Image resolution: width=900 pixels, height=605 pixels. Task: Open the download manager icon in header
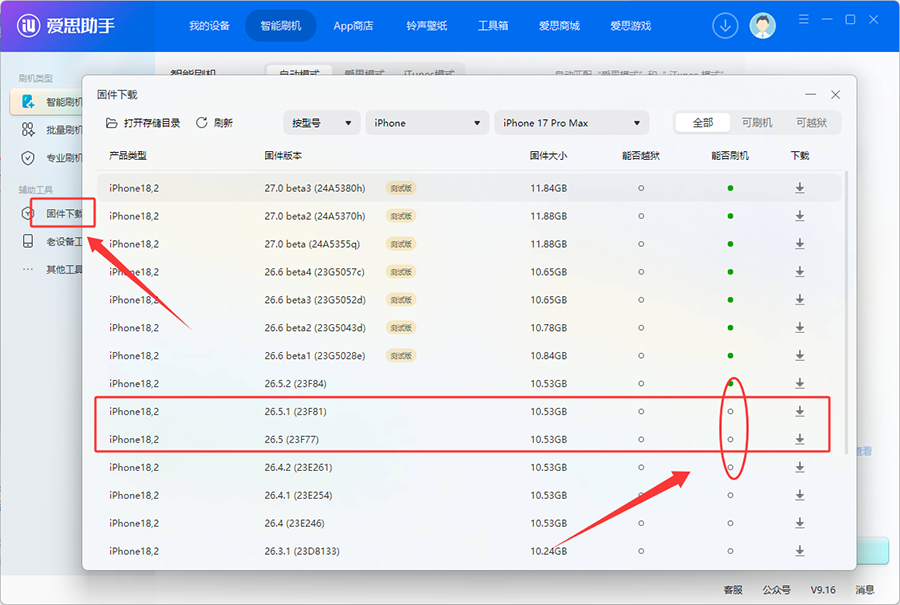(x=725, y=26)
